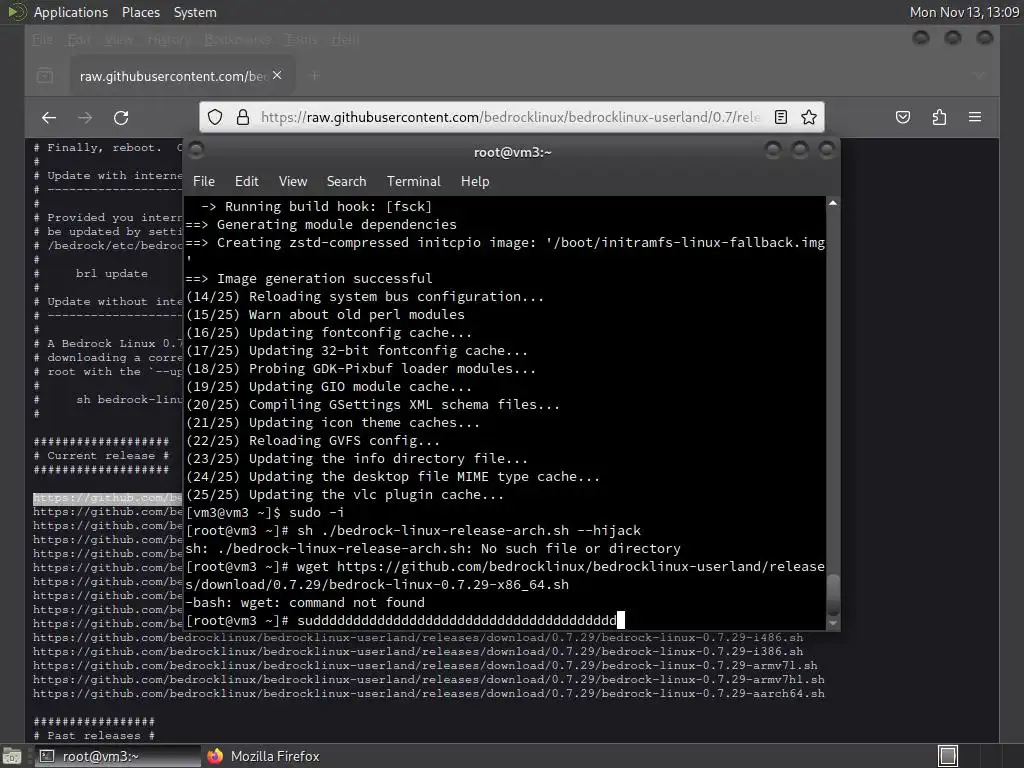1024x768 pixels.
Task: Open the System menu in top panel
Action: pyautogui.click(x=195, y=12)
